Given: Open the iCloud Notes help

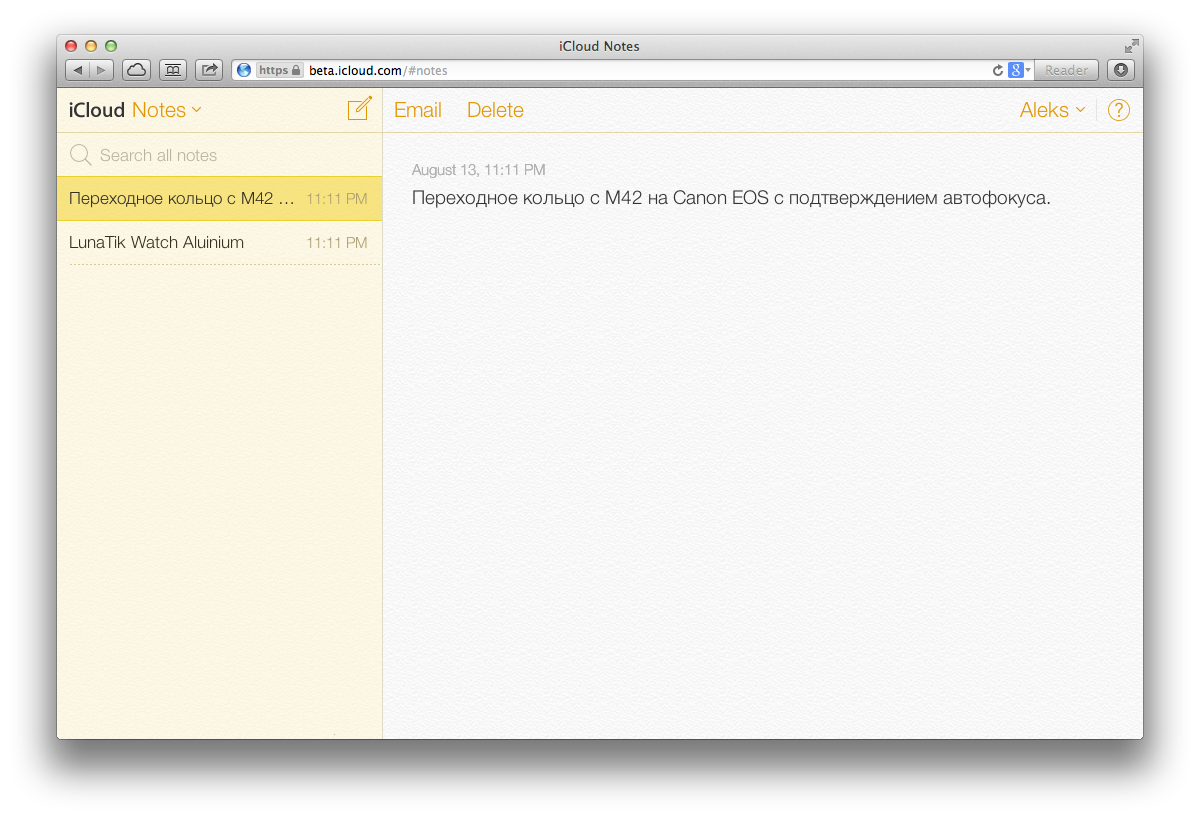Looking at the screenshot, I should coord(1119,110).
